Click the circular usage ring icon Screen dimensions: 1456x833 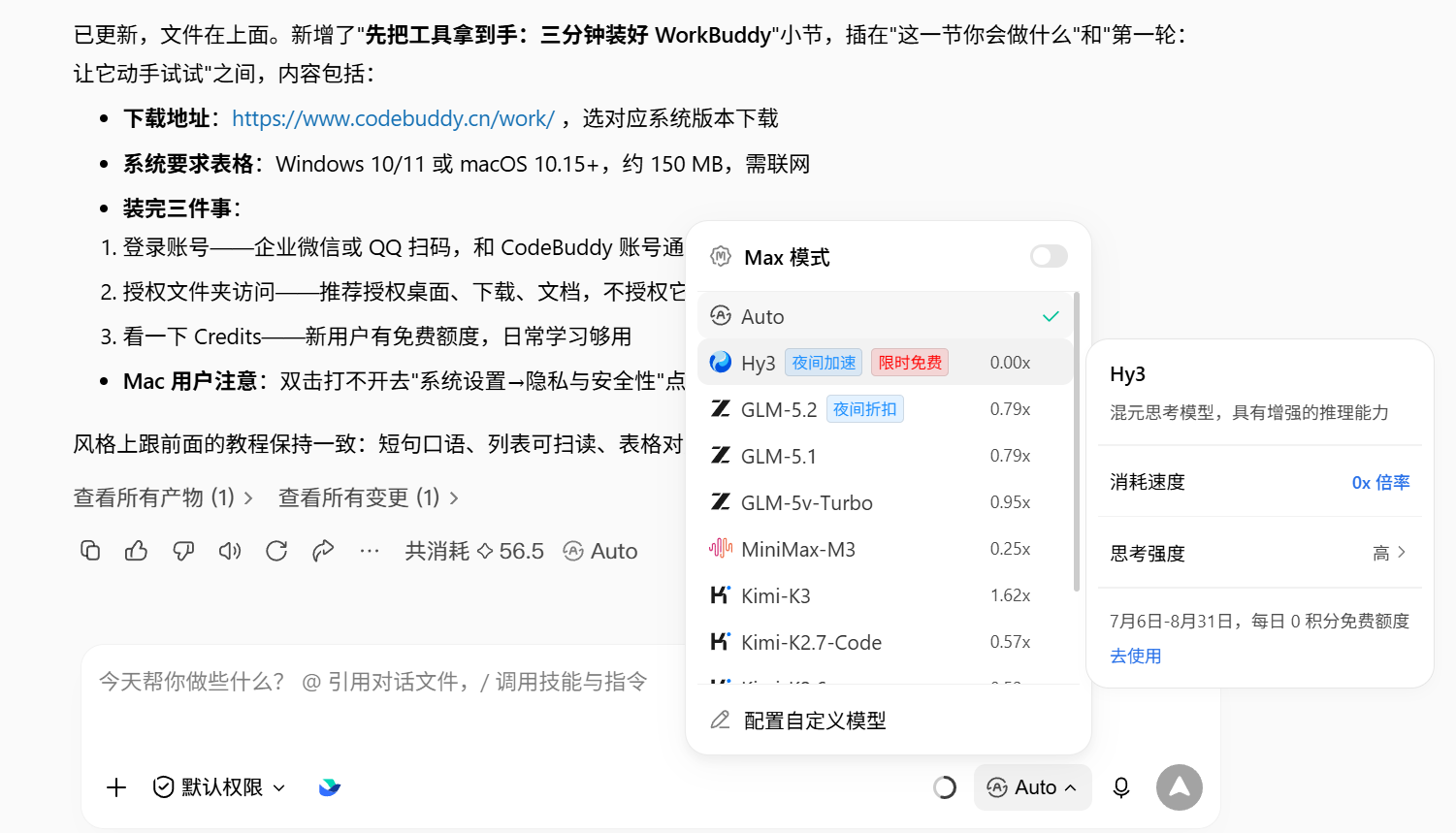coord(945,787)
